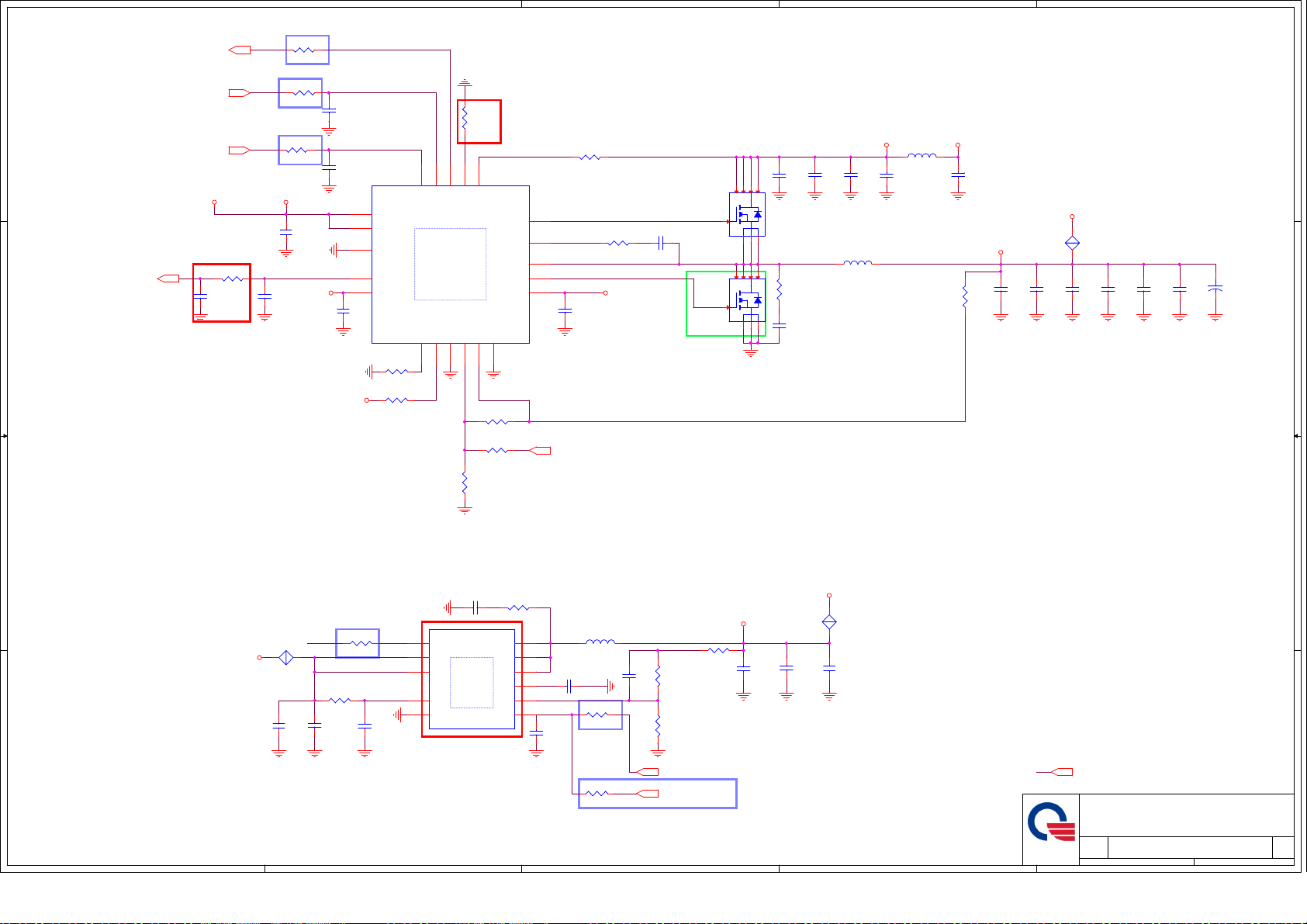Select the horizontal capacitor at the top of the lower circuit
This screenshot has width=1307, height=924.
[x=476, y=607]
